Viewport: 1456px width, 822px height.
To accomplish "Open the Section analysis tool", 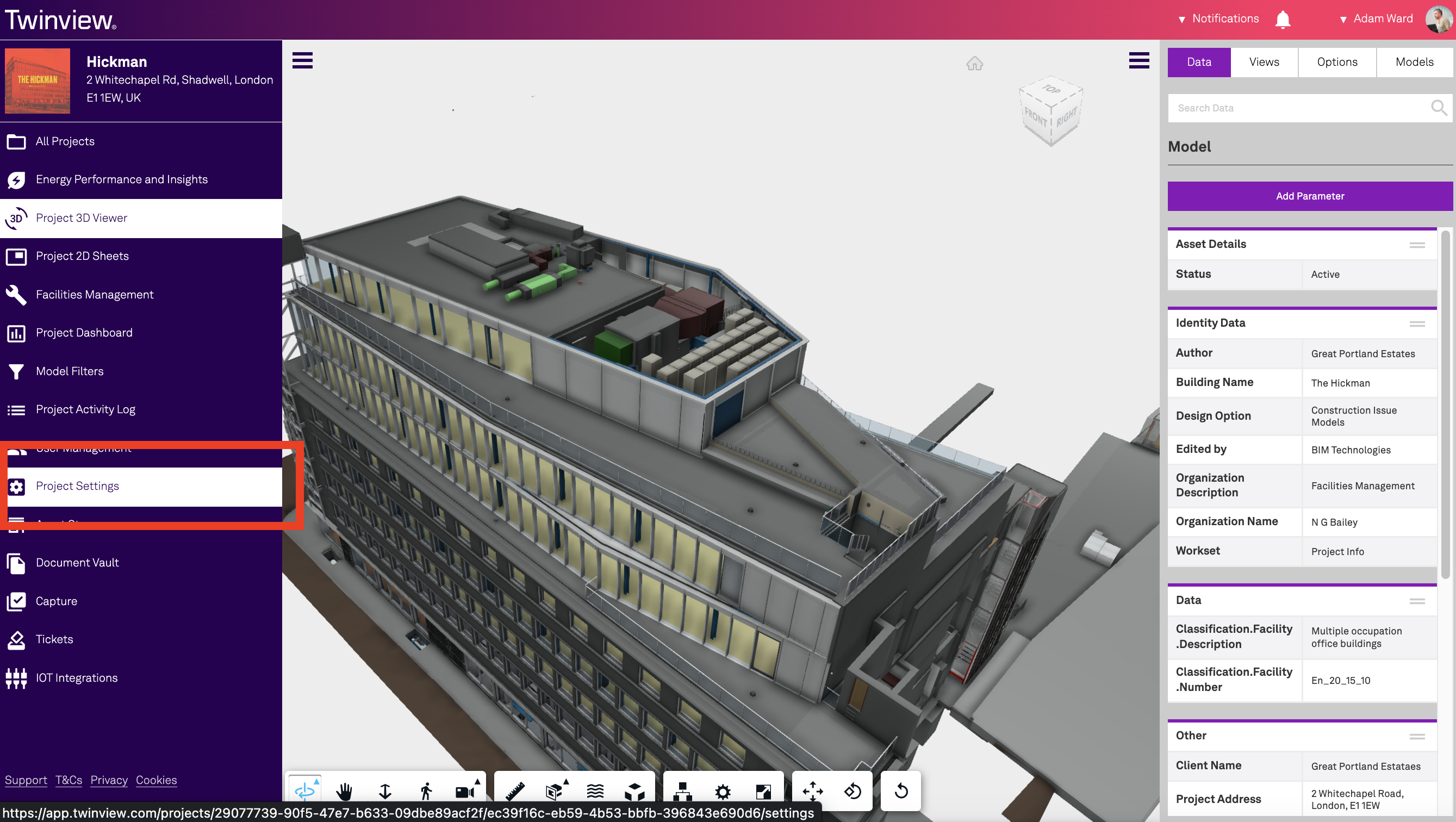I will pos(555,791).
